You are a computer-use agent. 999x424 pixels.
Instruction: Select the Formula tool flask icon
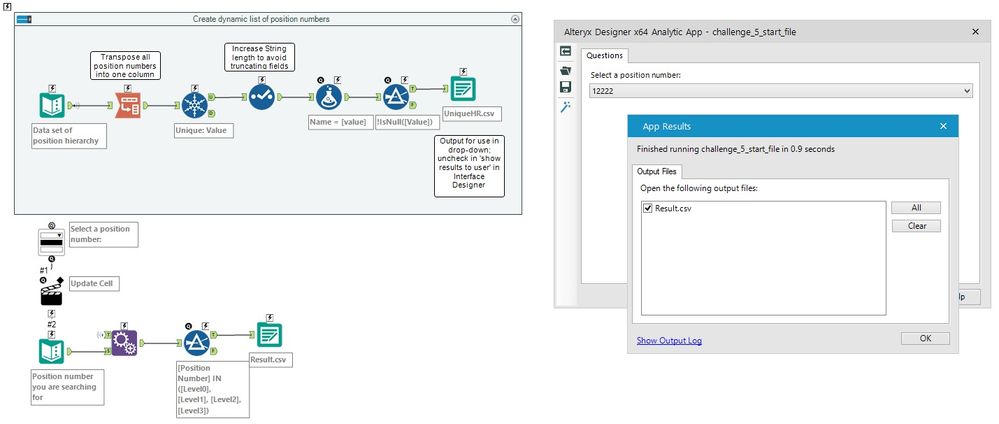click(329, 98)
